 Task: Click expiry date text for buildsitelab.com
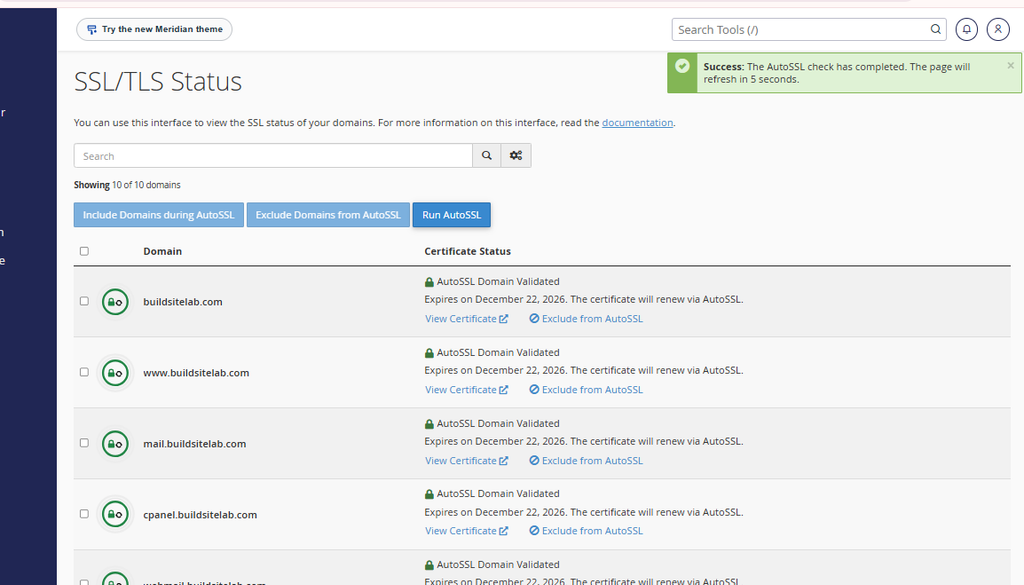(584, 299)
